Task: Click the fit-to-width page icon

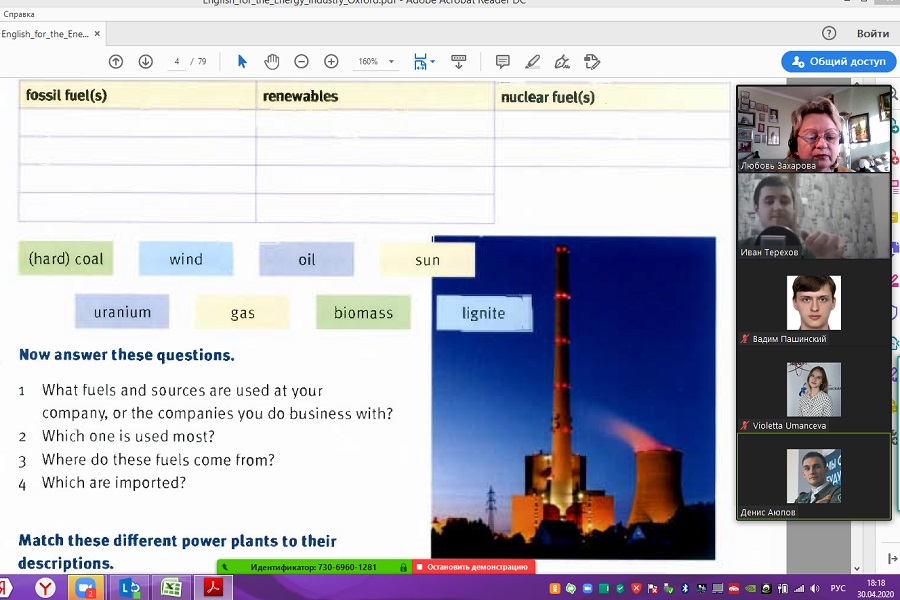Action: [420, 61]
